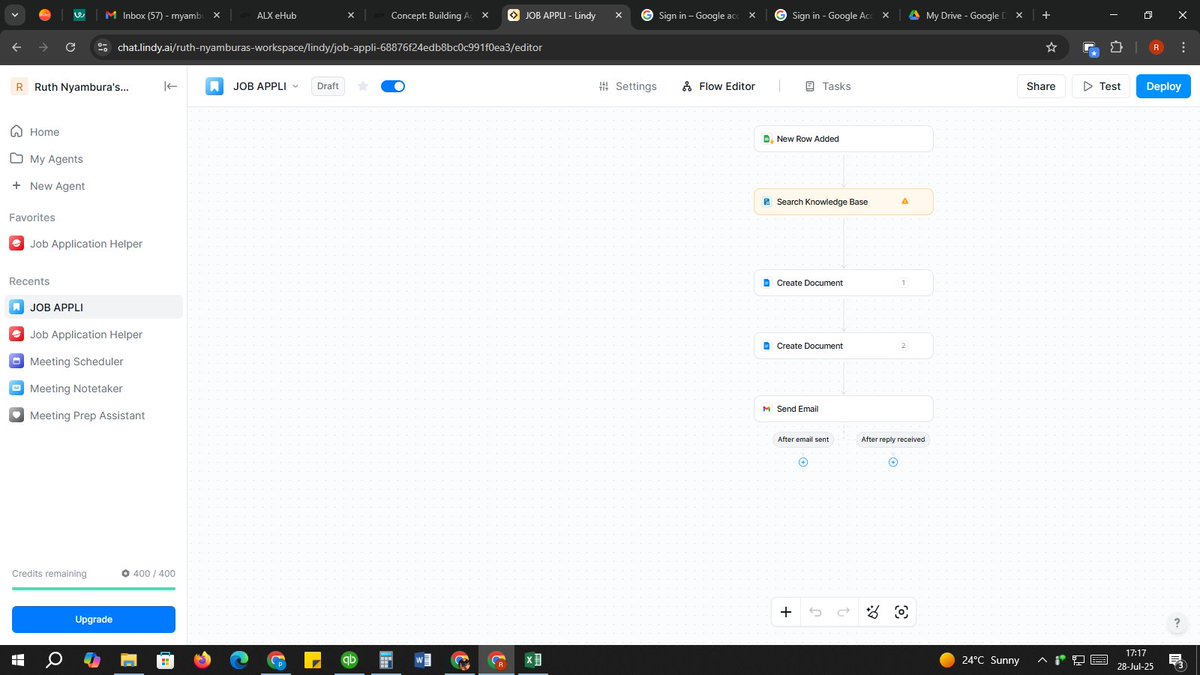Open Word from the taskbar

click(422, 660)
